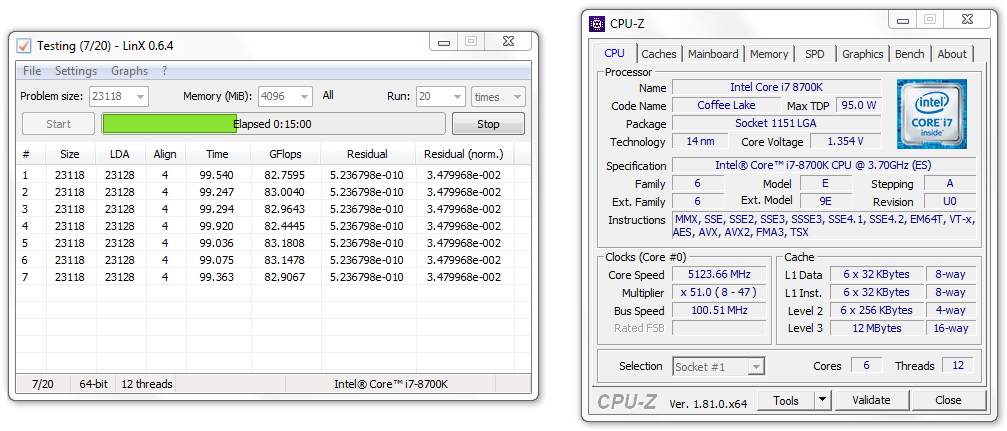
Task: Open the Tools dropdown arrow in CPU-Z
Action: 822,401
